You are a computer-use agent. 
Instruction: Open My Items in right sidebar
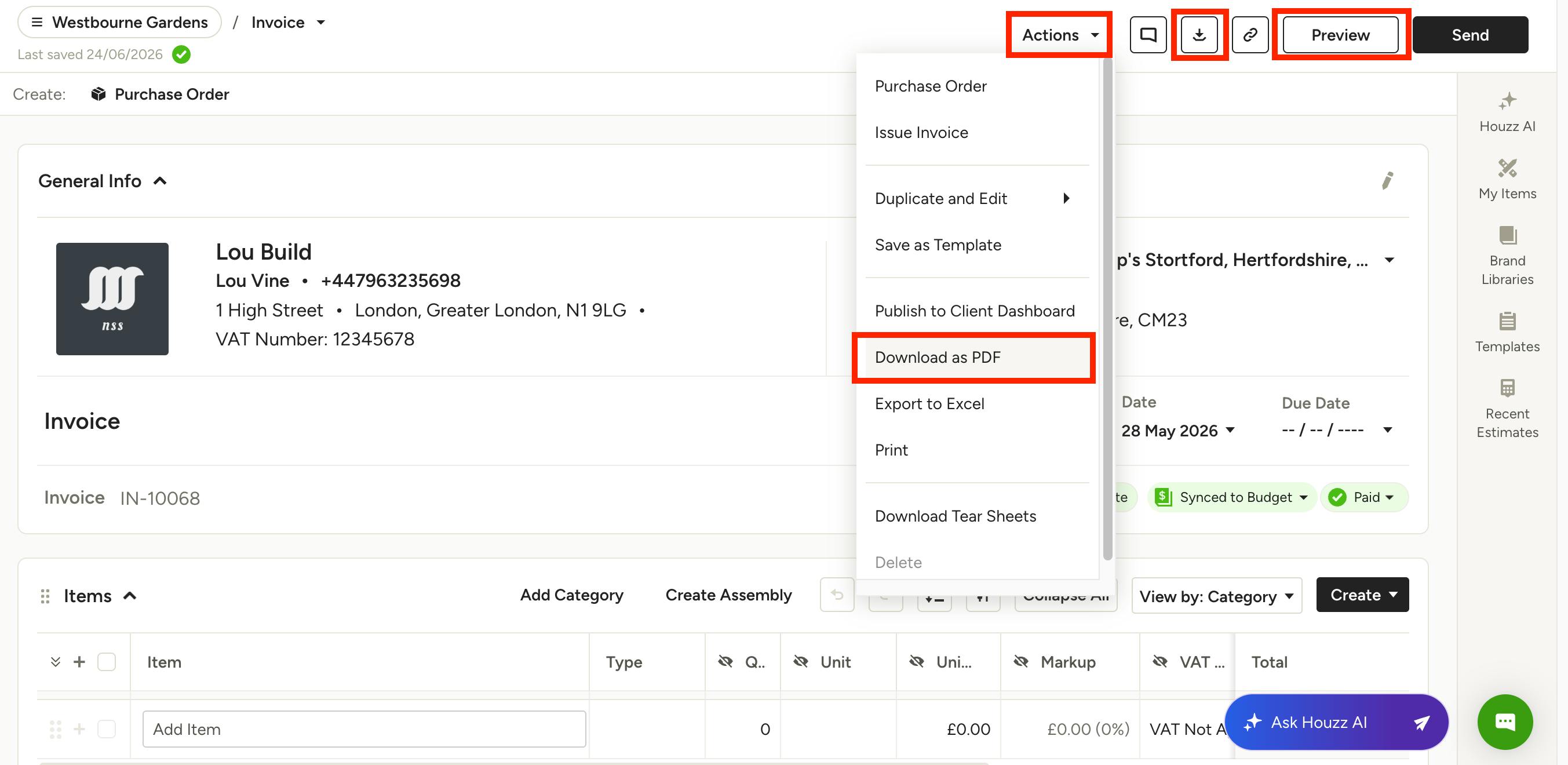click(x=1507, y=180)
